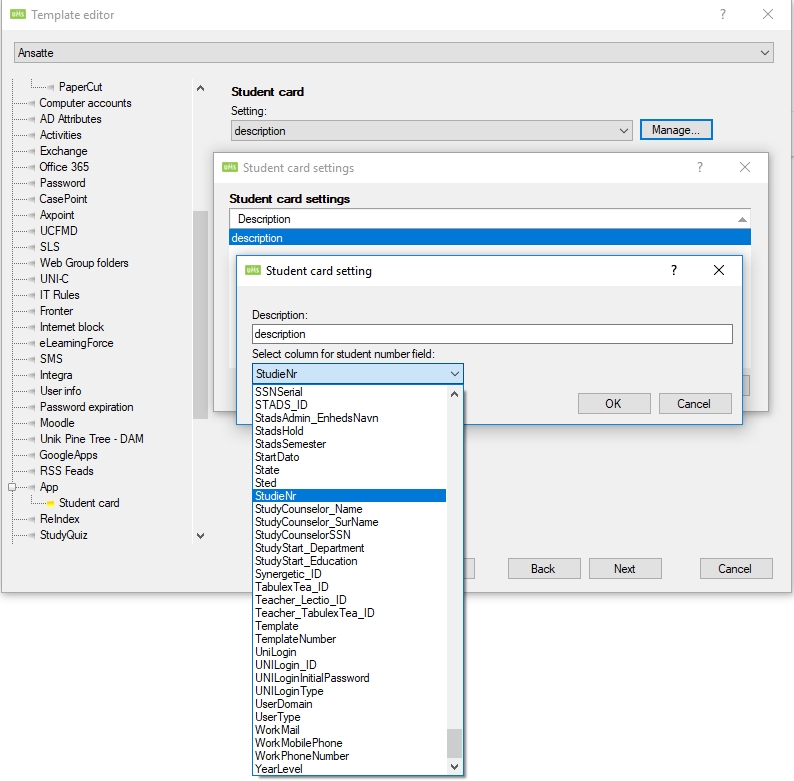The height and width of the screenshot is (781, 794).
Task: Close the Student card setting dialog
Action: (x=719, y=271)
